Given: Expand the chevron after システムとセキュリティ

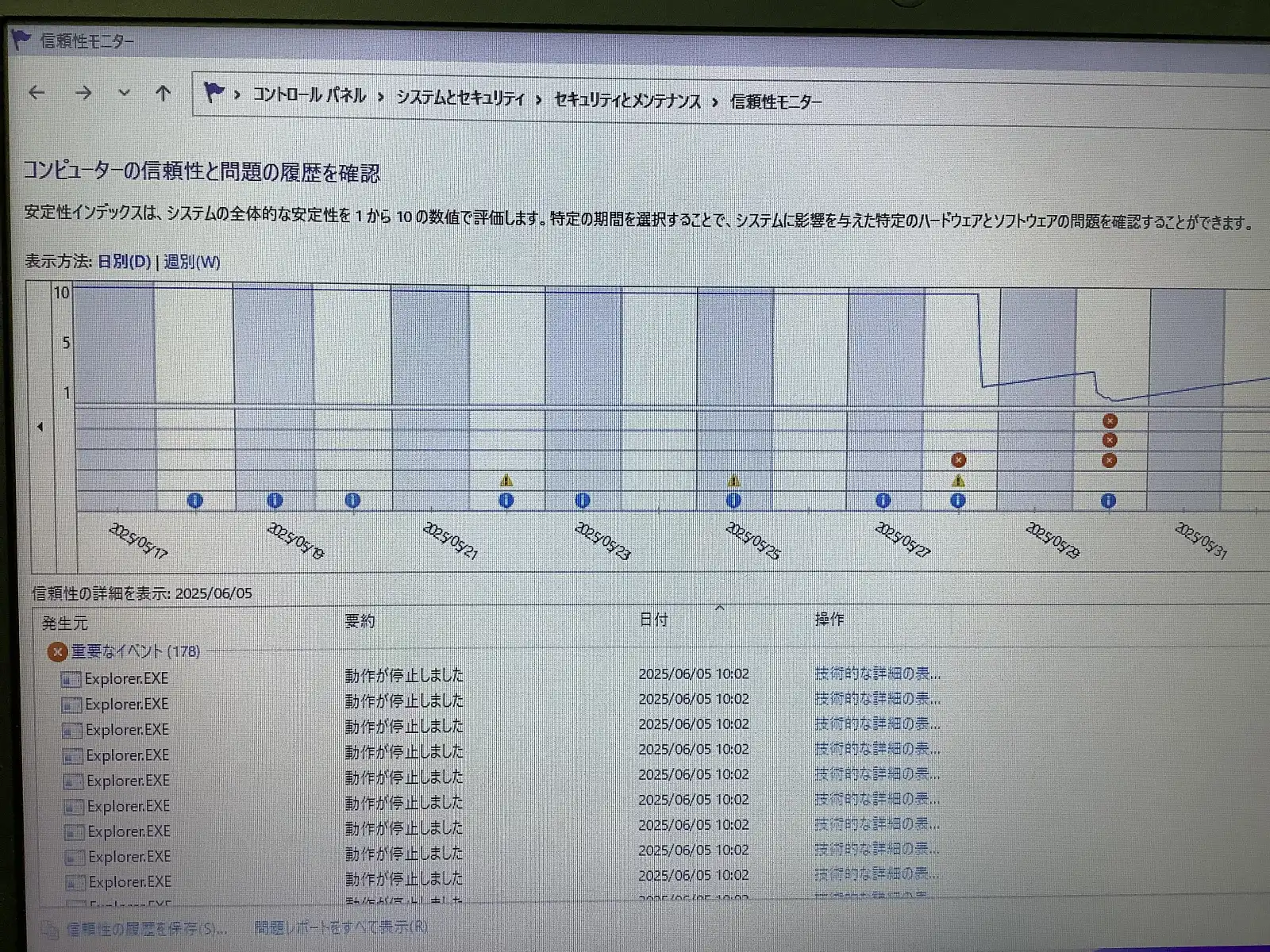Looking at the screenshot, I should 539,100.
